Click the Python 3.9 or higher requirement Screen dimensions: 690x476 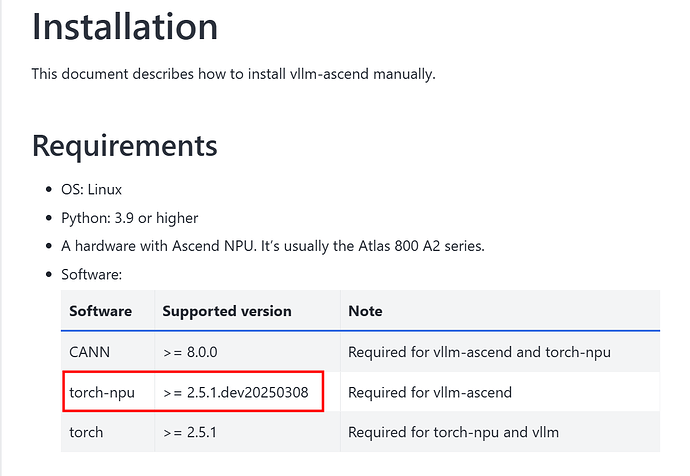point(130,218)
